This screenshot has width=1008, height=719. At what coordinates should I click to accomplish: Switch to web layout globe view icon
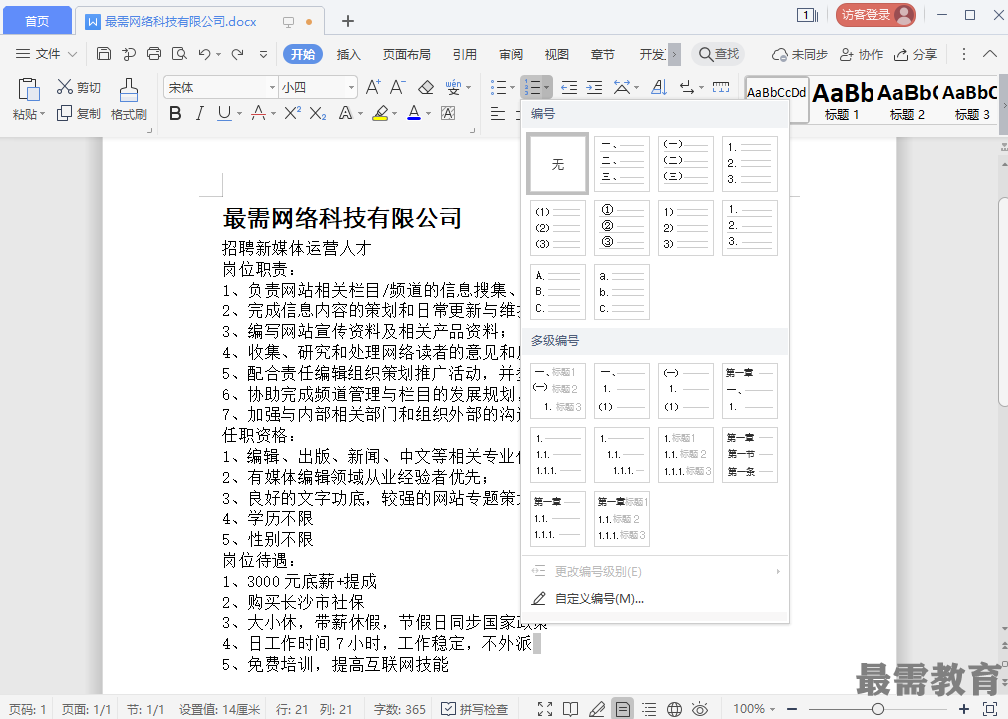pos(674,709)
